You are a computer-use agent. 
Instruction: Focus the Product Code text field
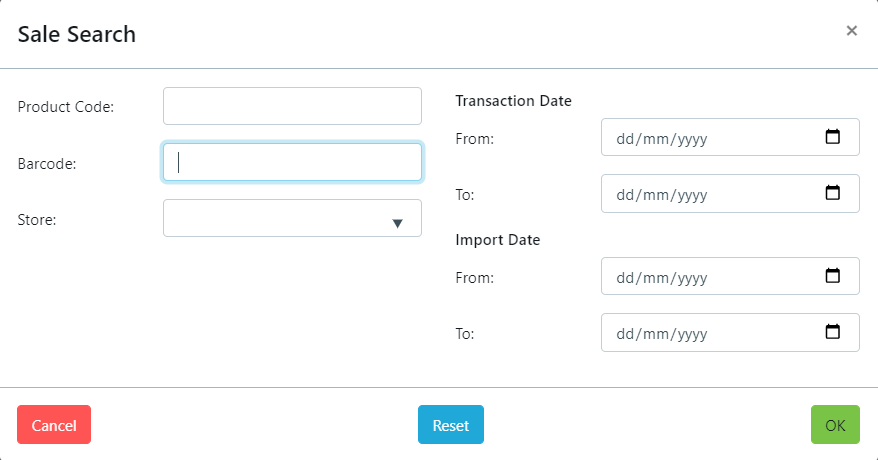tap(292, 106)
